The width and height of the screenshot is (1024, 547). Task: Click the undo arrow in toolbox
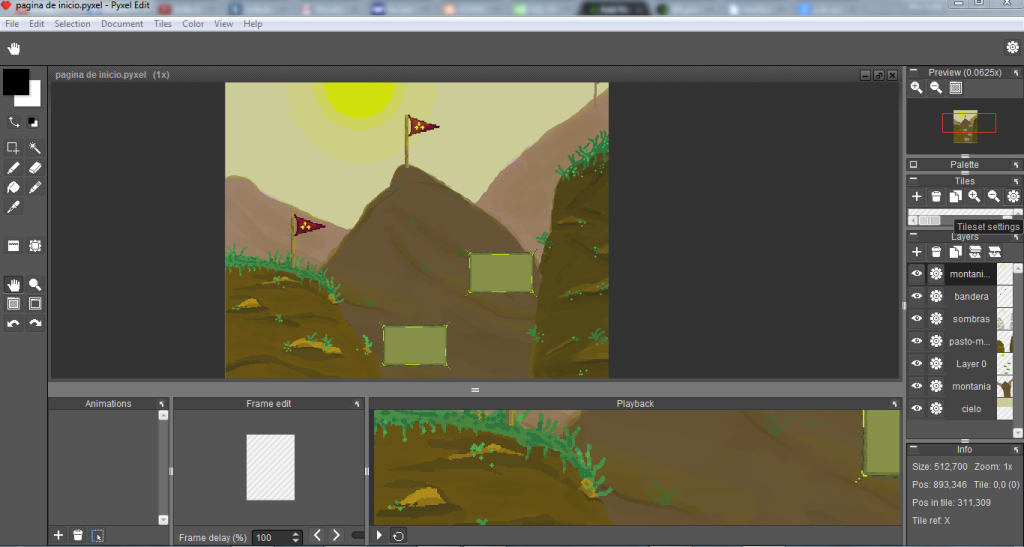point(13,323)
